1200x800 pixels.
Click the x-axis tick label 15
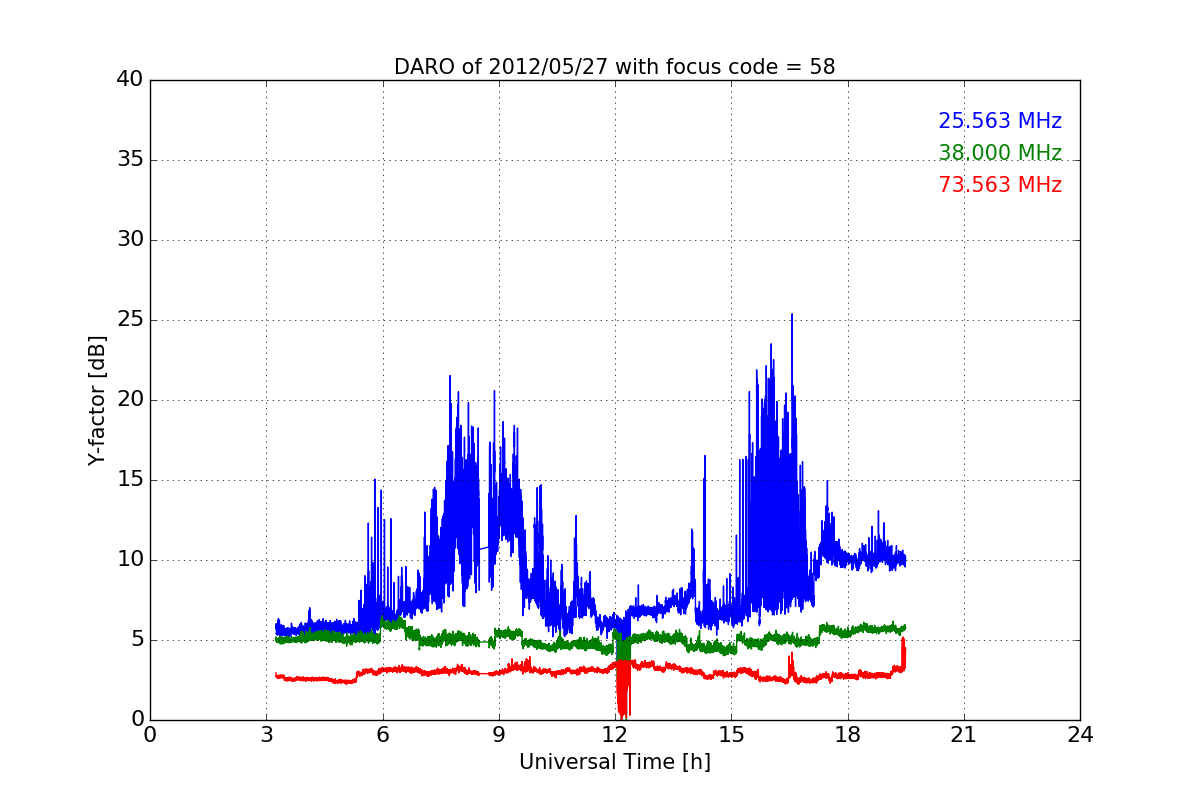coord(731,734)
